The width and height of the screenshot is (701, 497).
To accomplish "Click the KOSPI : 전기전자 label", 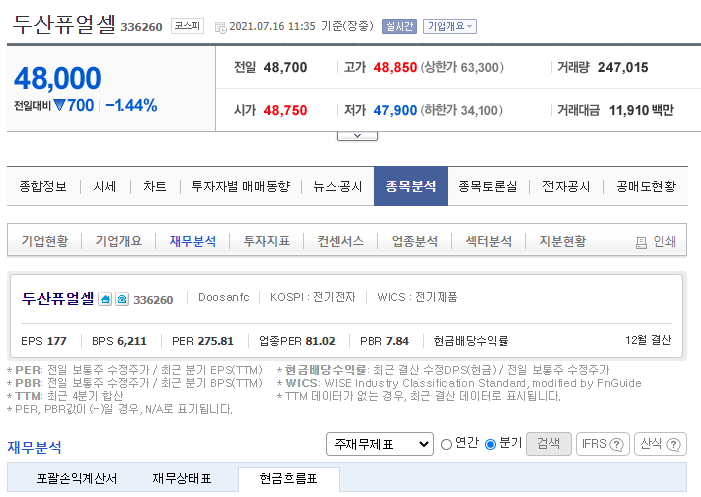I will point(312,297).
